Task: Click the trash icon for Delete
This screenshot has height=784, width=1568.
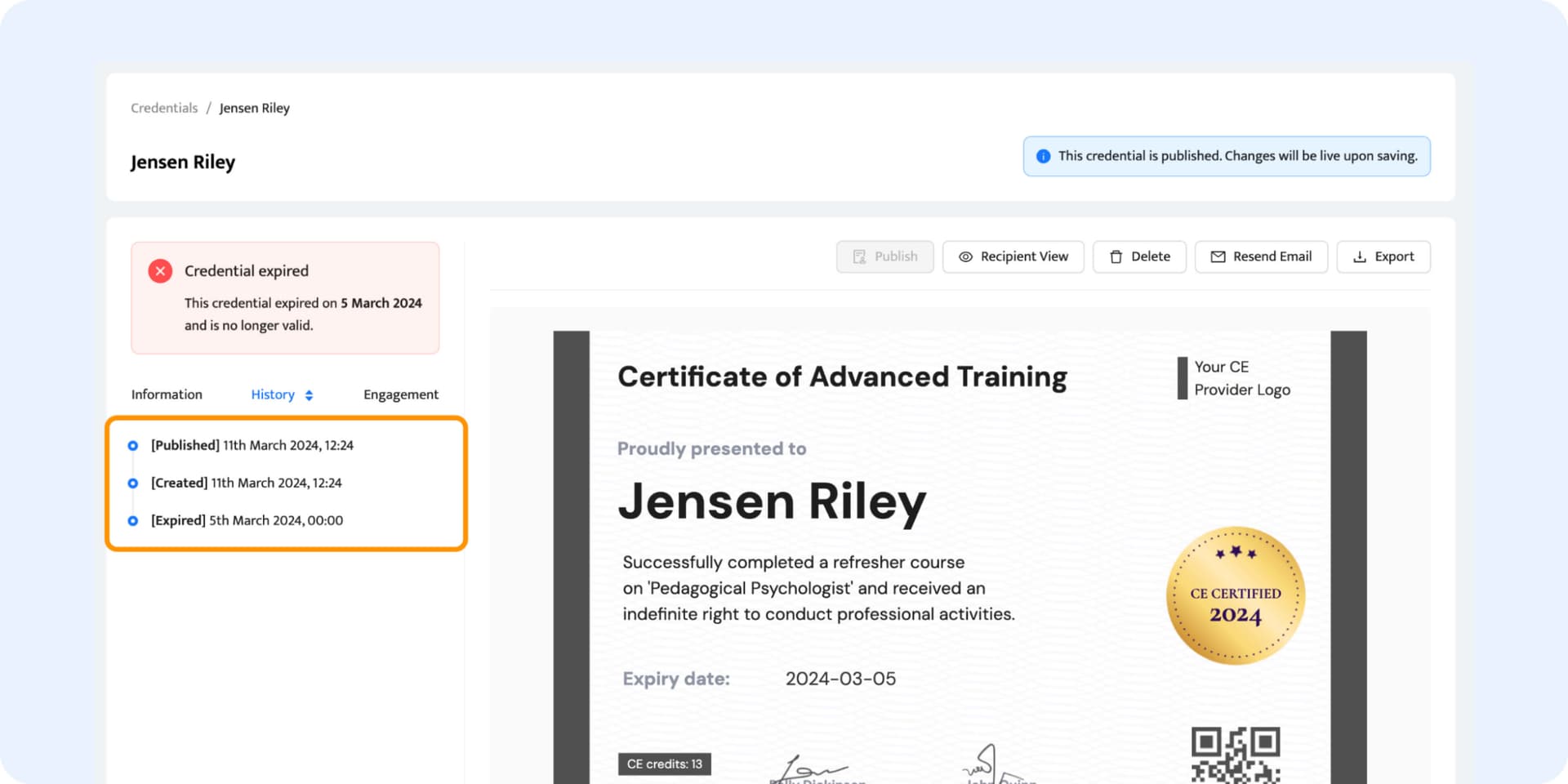Action: pyautogui.click(x=1116, y=256)
